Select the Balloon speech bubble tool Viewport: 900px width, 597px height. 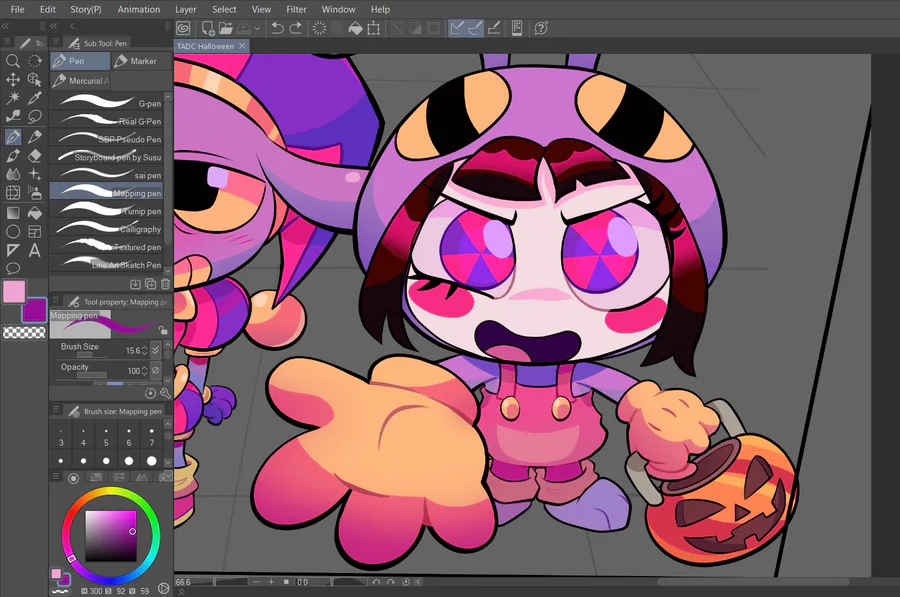(13, 268)
